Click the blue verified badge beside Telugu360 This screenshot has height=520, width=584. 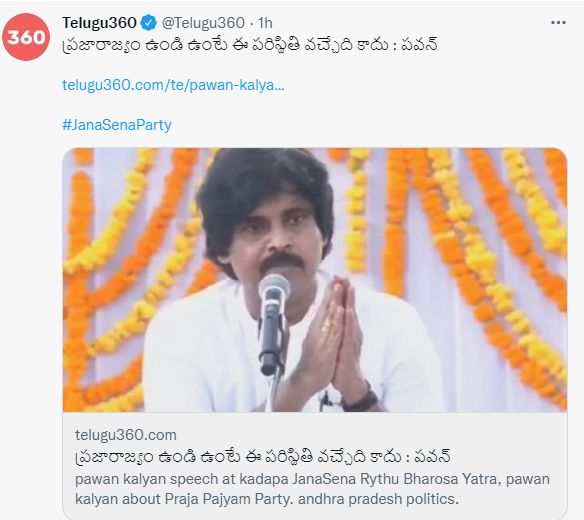click(x=148, y=23)
